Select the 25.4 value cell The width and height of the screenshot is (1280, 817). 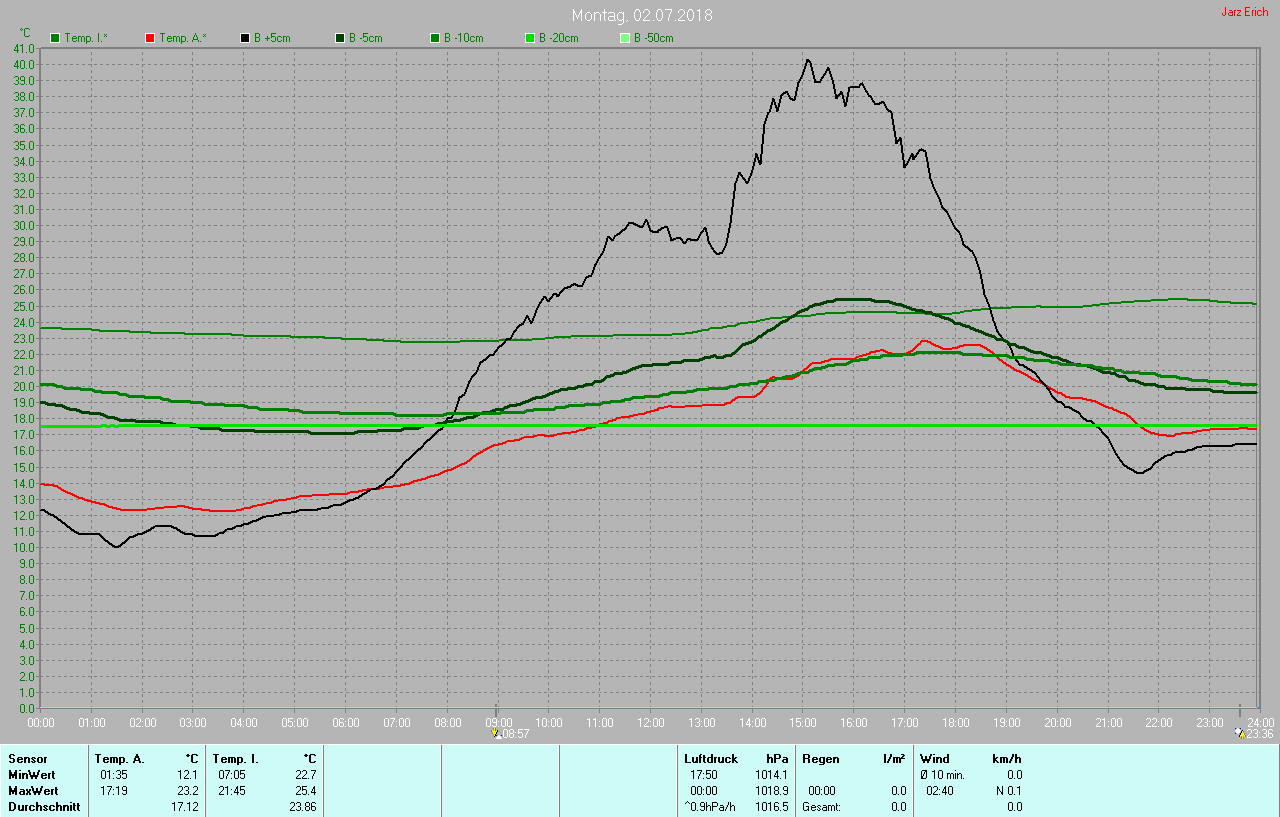pyautogui.click(x=306, y=791)
